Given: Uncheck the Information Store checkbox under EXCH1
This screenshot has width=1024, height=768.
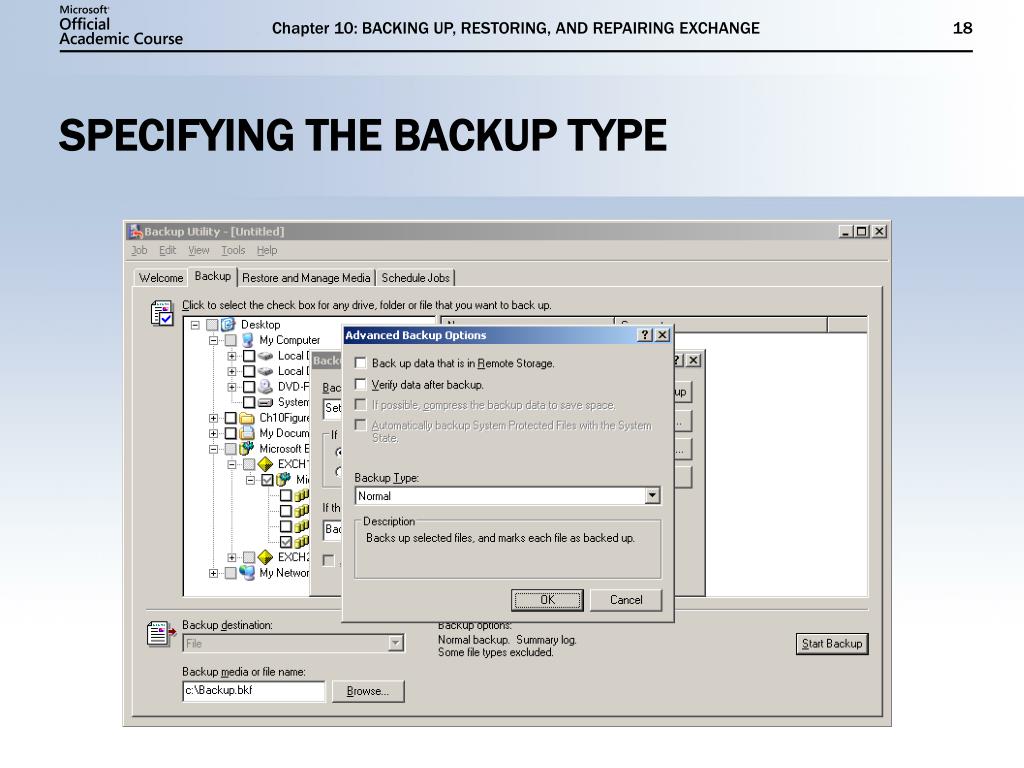Looking at the screenshot, I should tap(267, 480).
